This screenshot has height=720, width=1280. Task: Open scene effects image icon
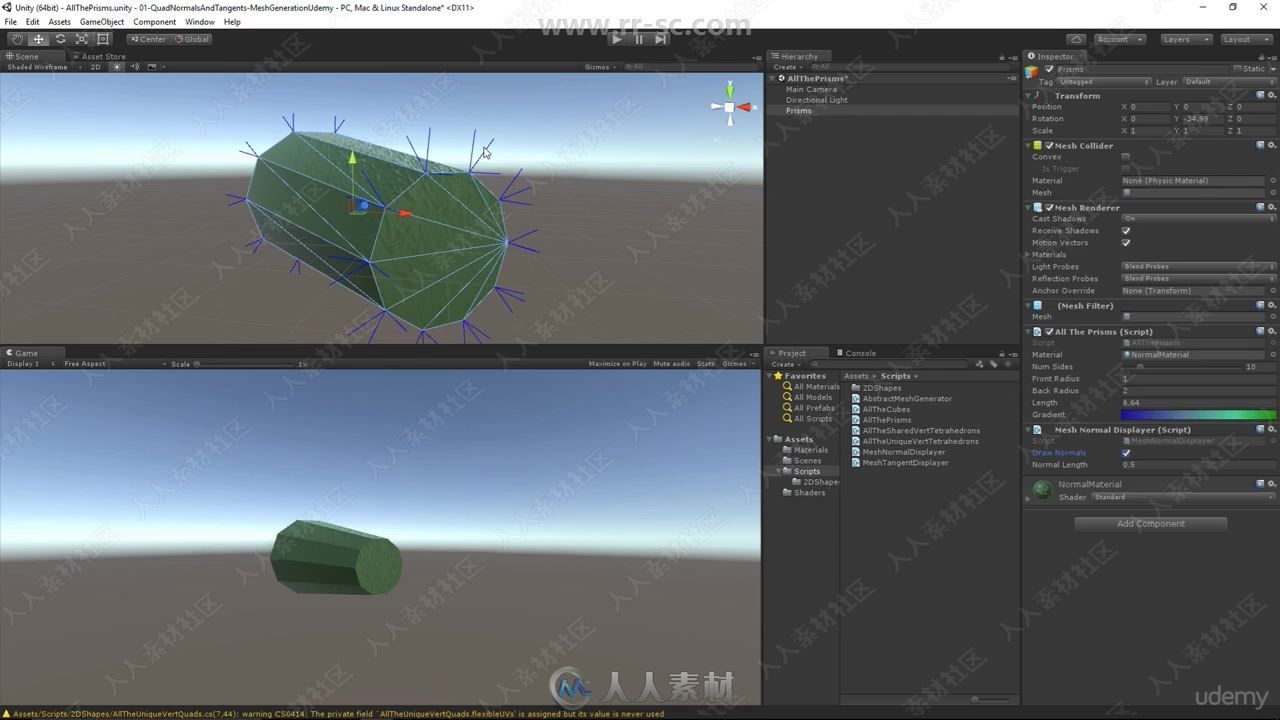pyautogui.click(x=152, y=67)
